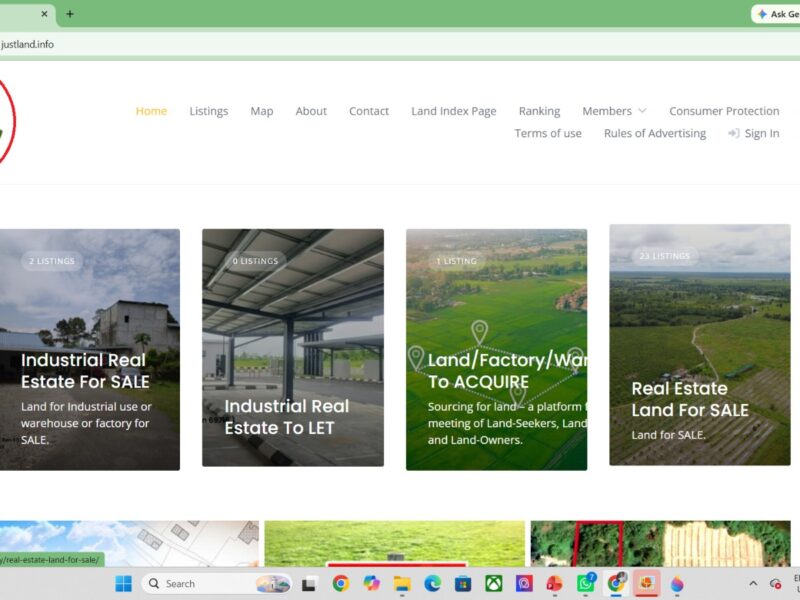Click the cloud sync status tray icon
This screenshot has height=600, width=800.
[x=776, y=583]
